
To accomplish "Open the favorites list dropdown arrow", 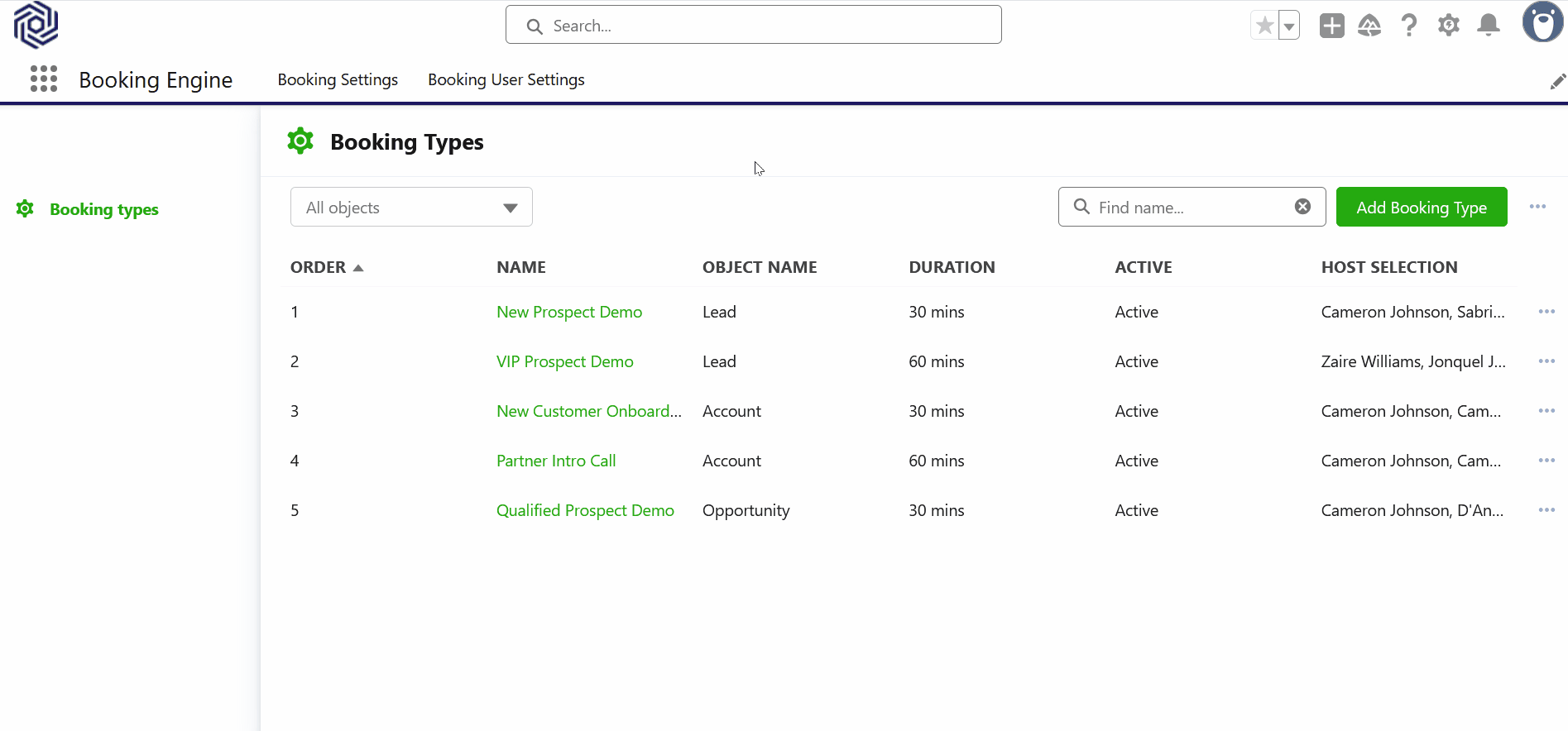I will coord(1289,26).
